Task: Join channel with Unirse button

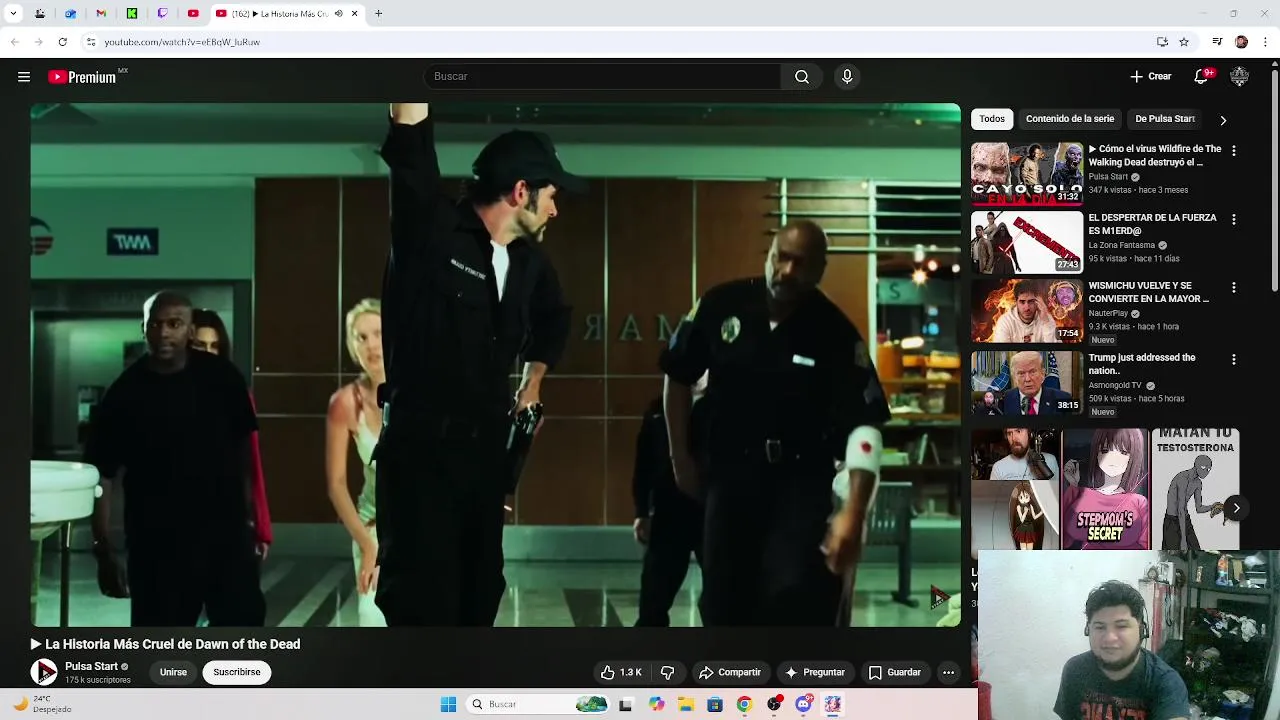Action: point(173,672)
